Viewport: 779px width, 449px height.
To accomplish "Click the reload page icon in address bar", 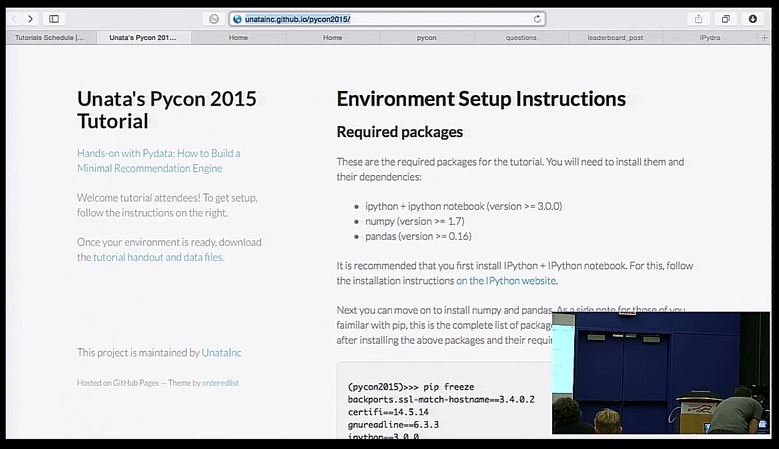I will click(538, 19).
